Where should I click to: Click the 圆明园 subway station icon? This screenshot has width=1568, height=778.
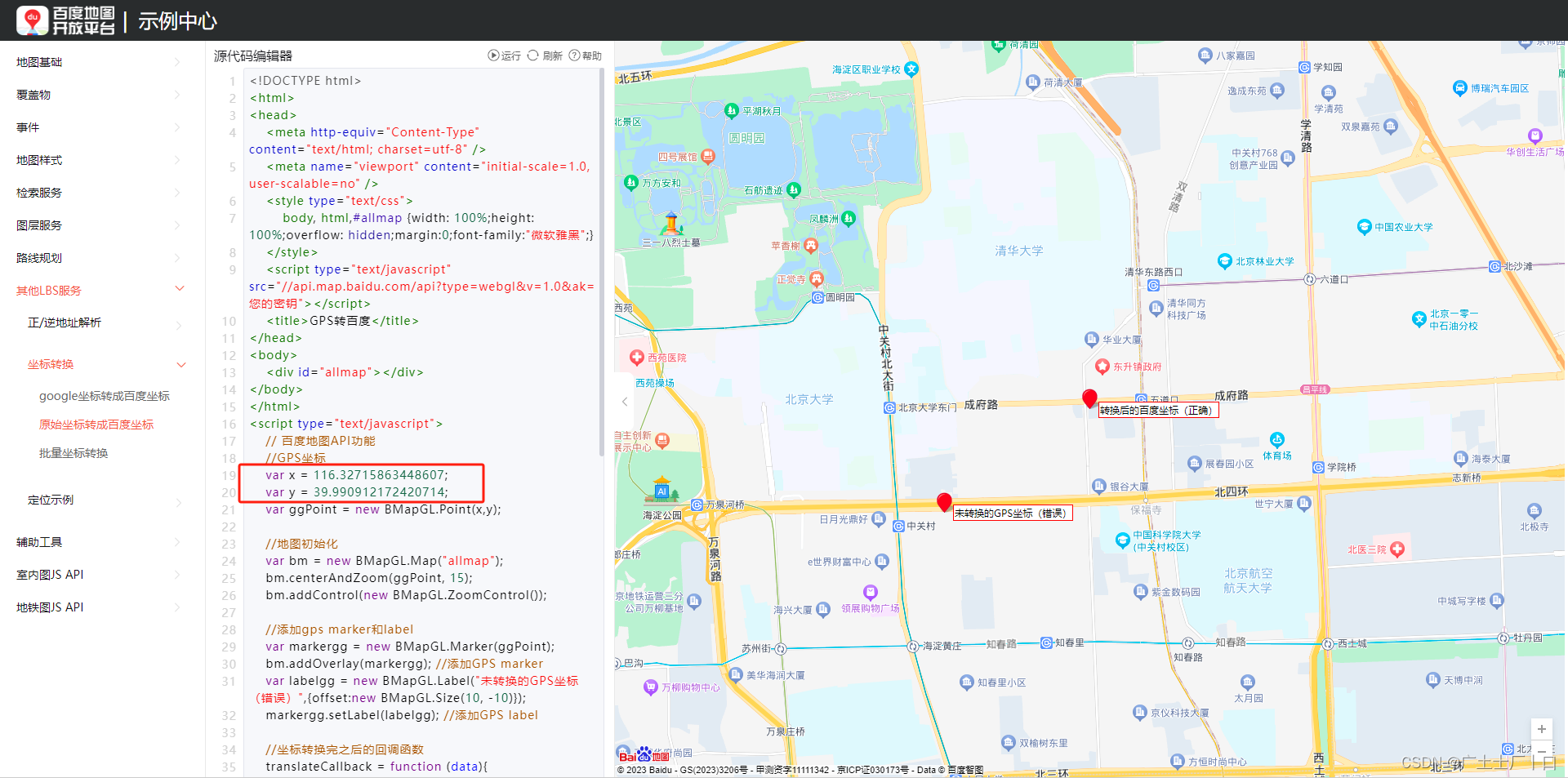pyautogui.click(x=817, y=298)
